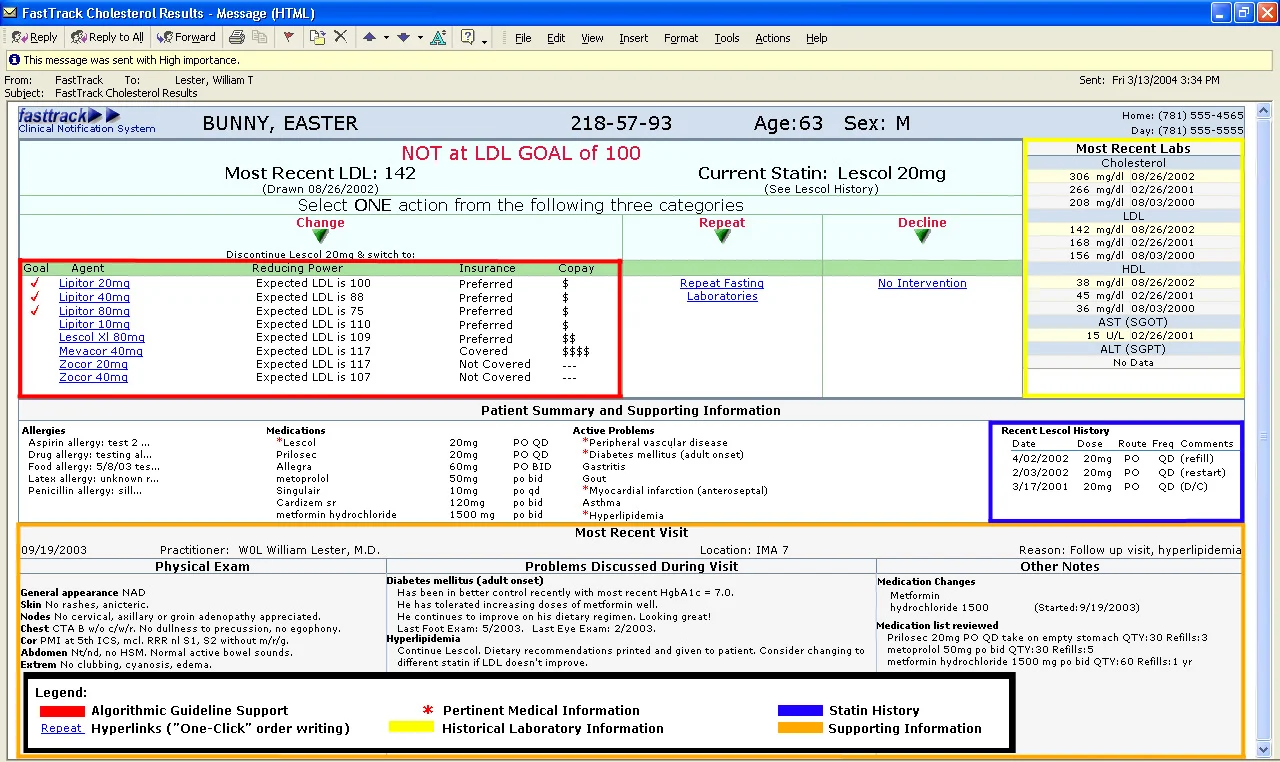Click the green arrow under Repeat
The image size is (1280, 762).
point(722,237)
